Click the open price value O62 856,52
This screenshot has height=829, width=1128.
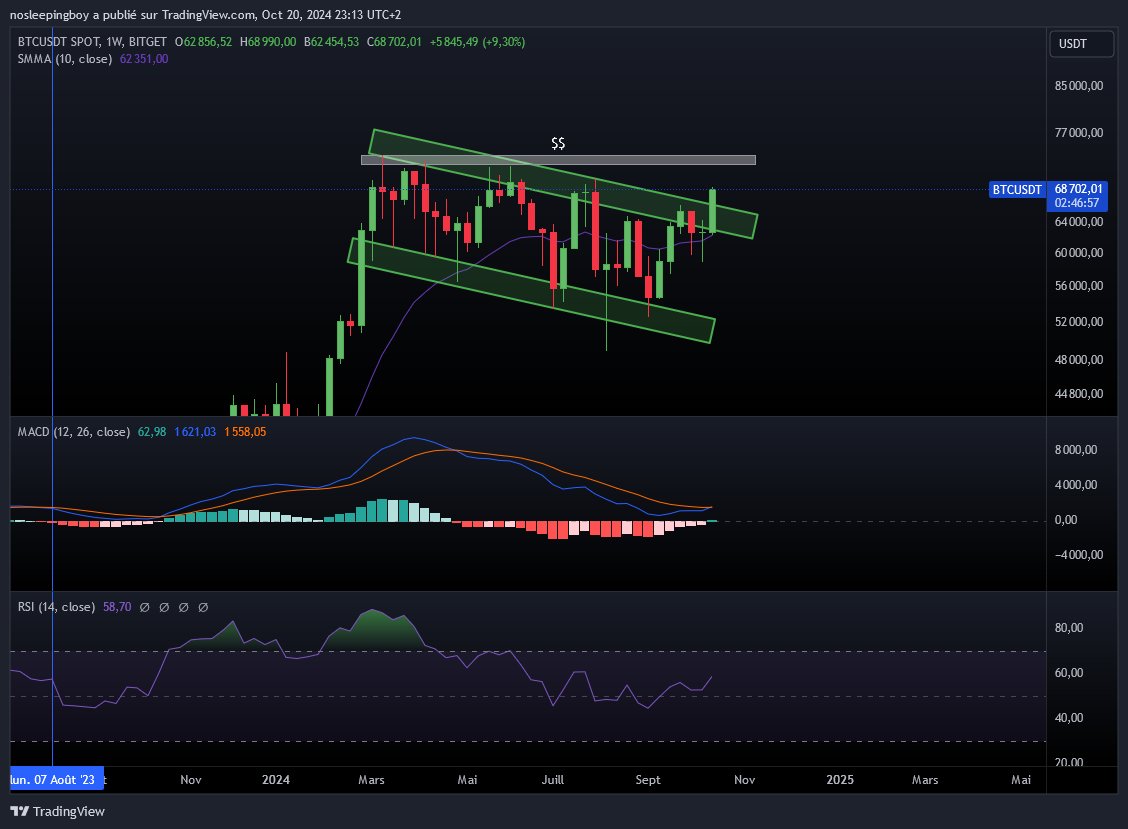pos(204,42)
